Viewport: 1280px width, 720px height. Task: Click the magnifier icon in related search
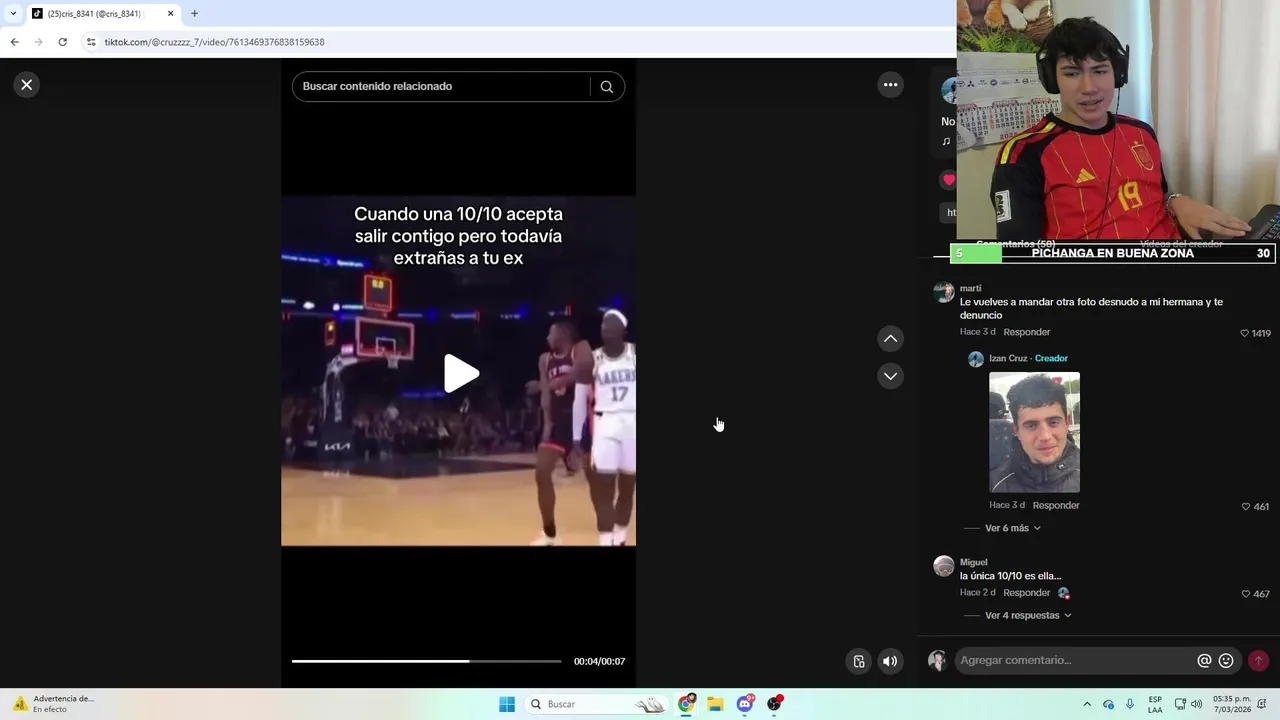pos(606,87)
